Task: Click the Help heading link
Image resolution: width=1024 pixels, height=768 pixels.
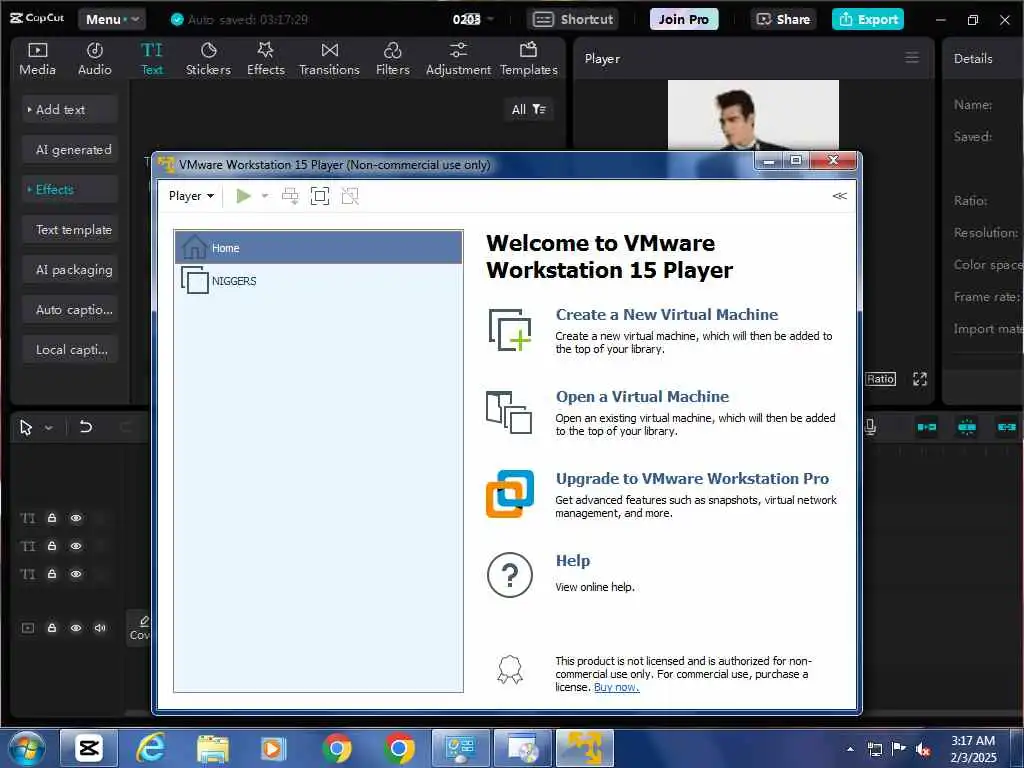Action: [x=573, y=560]
